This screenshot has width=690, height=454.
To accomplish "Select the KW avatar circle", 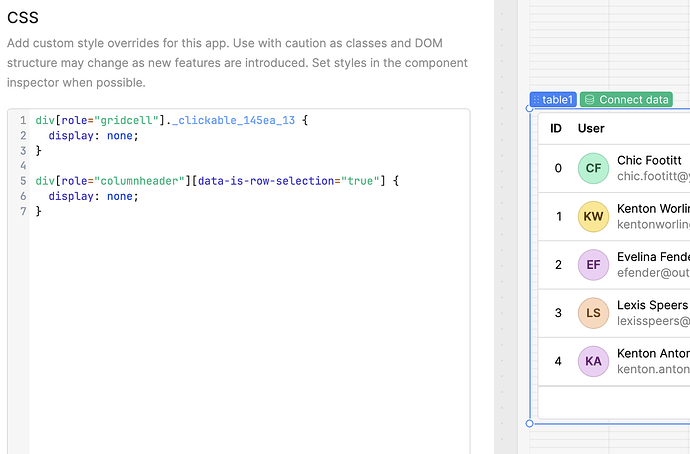I will click(x=593, y=216).
